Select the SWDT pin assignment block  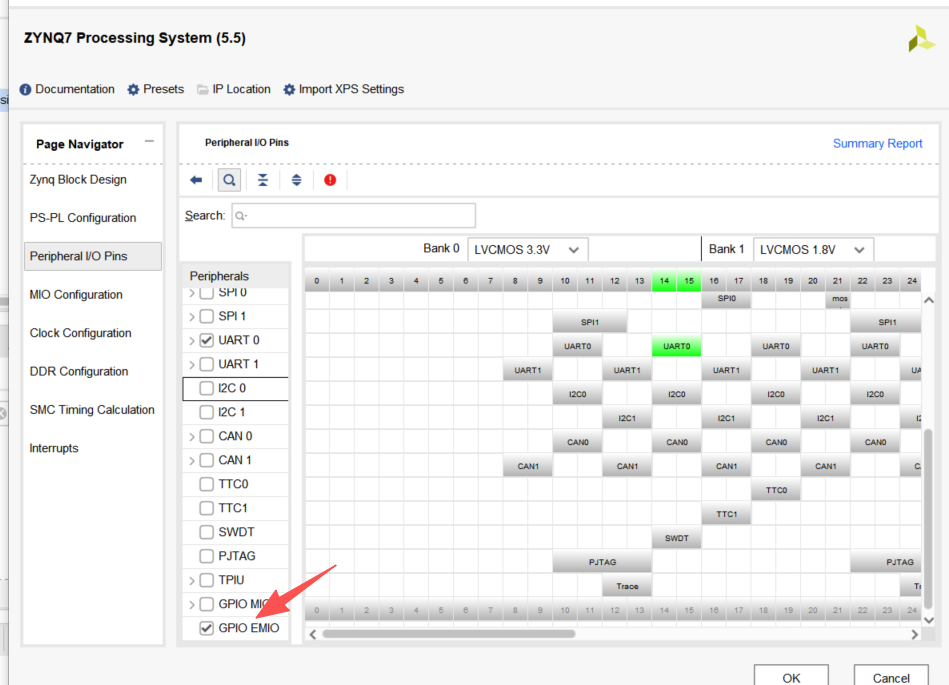[677, 538]
